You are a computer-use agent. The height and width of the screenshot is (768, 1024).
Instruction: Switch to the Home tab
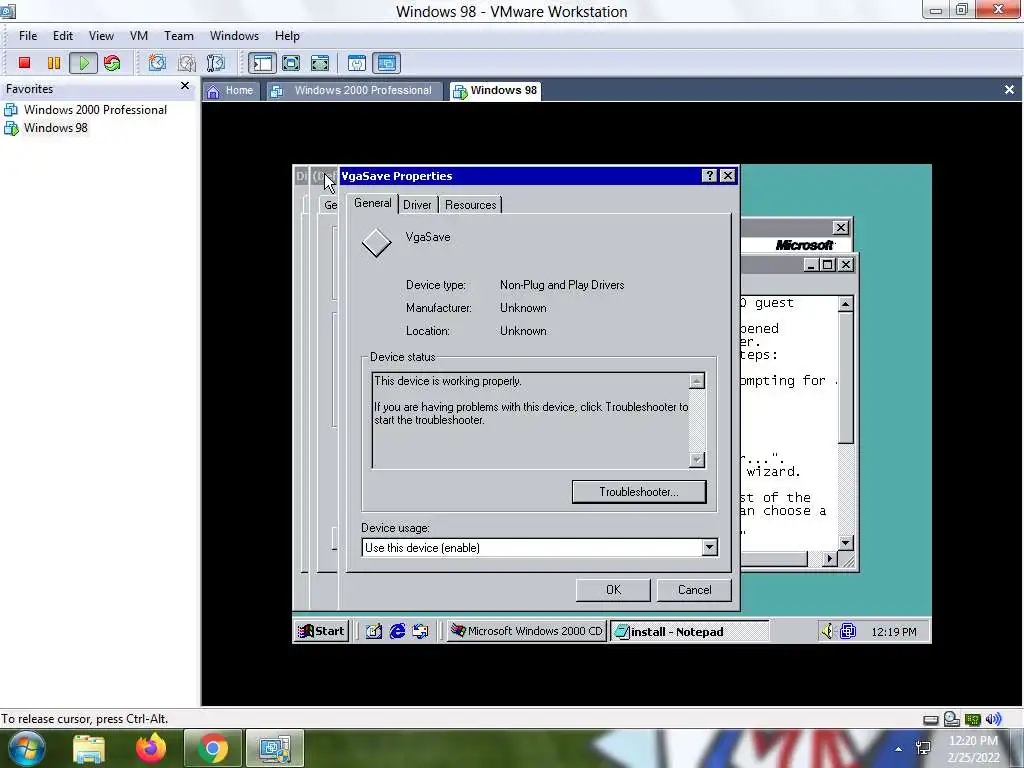pos(231,91)
